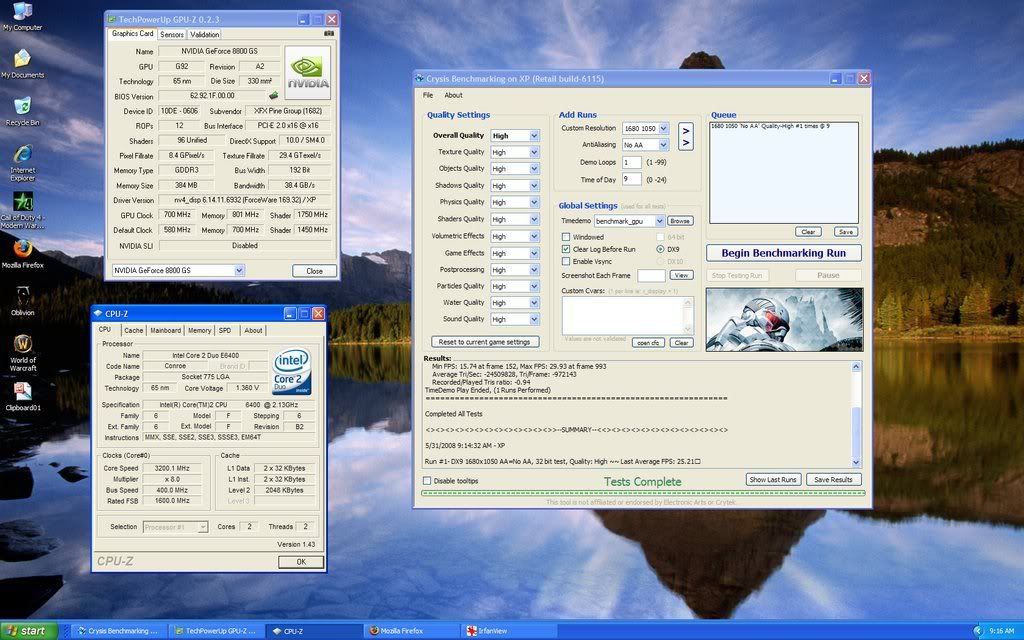This screenshot has width=1024, height=640.
Task: Check the Disable tooltips box
Action: (x=427, y=481)
